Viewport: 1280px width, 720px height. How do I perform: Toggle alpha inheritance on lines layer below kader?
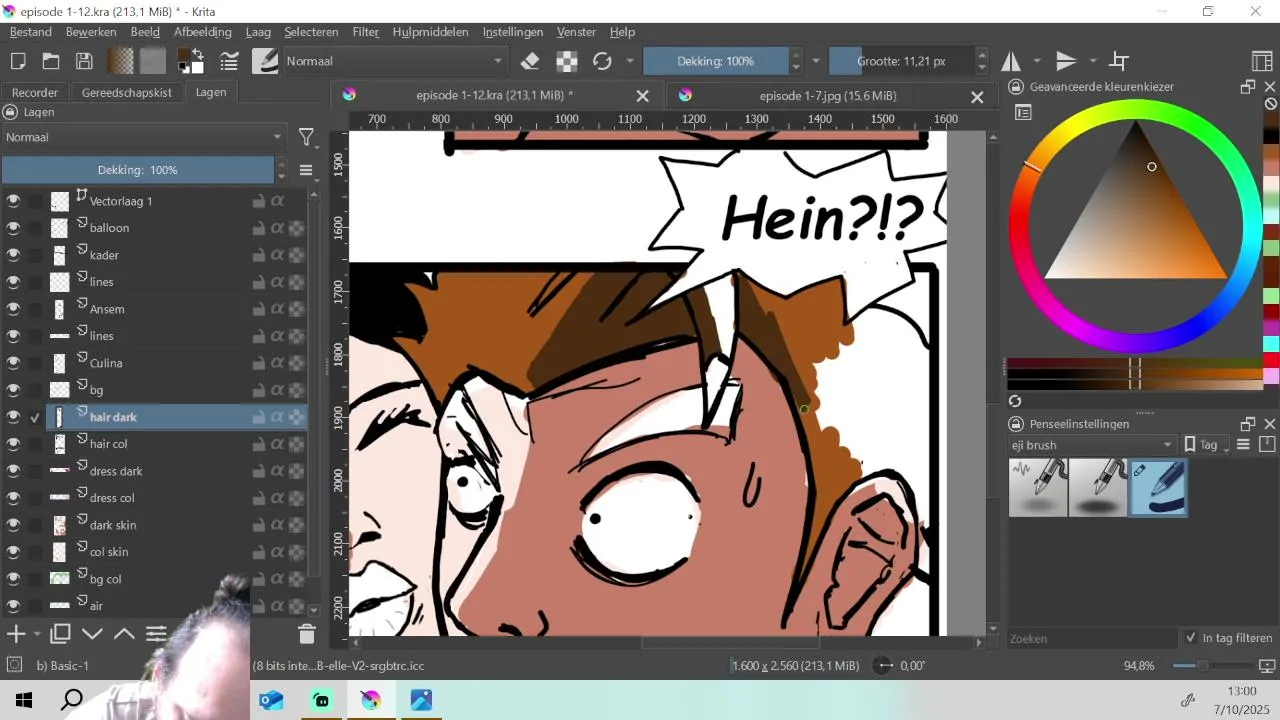(278, 282)
